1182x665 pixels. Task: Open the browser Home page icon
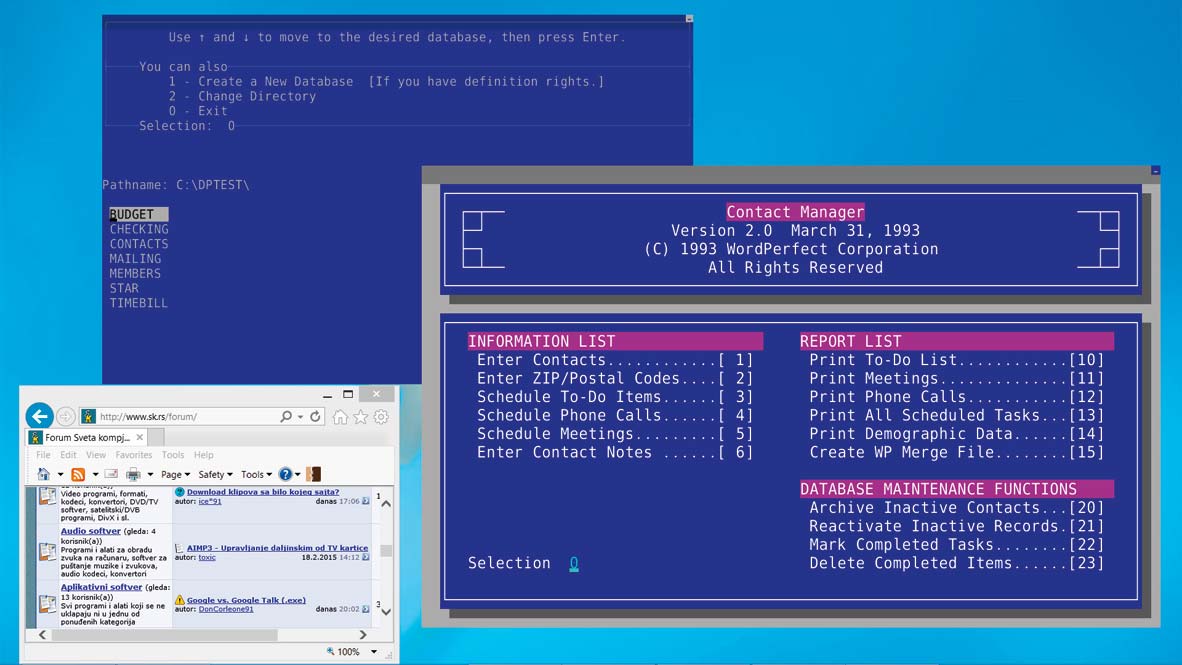[x=340, y=416]
